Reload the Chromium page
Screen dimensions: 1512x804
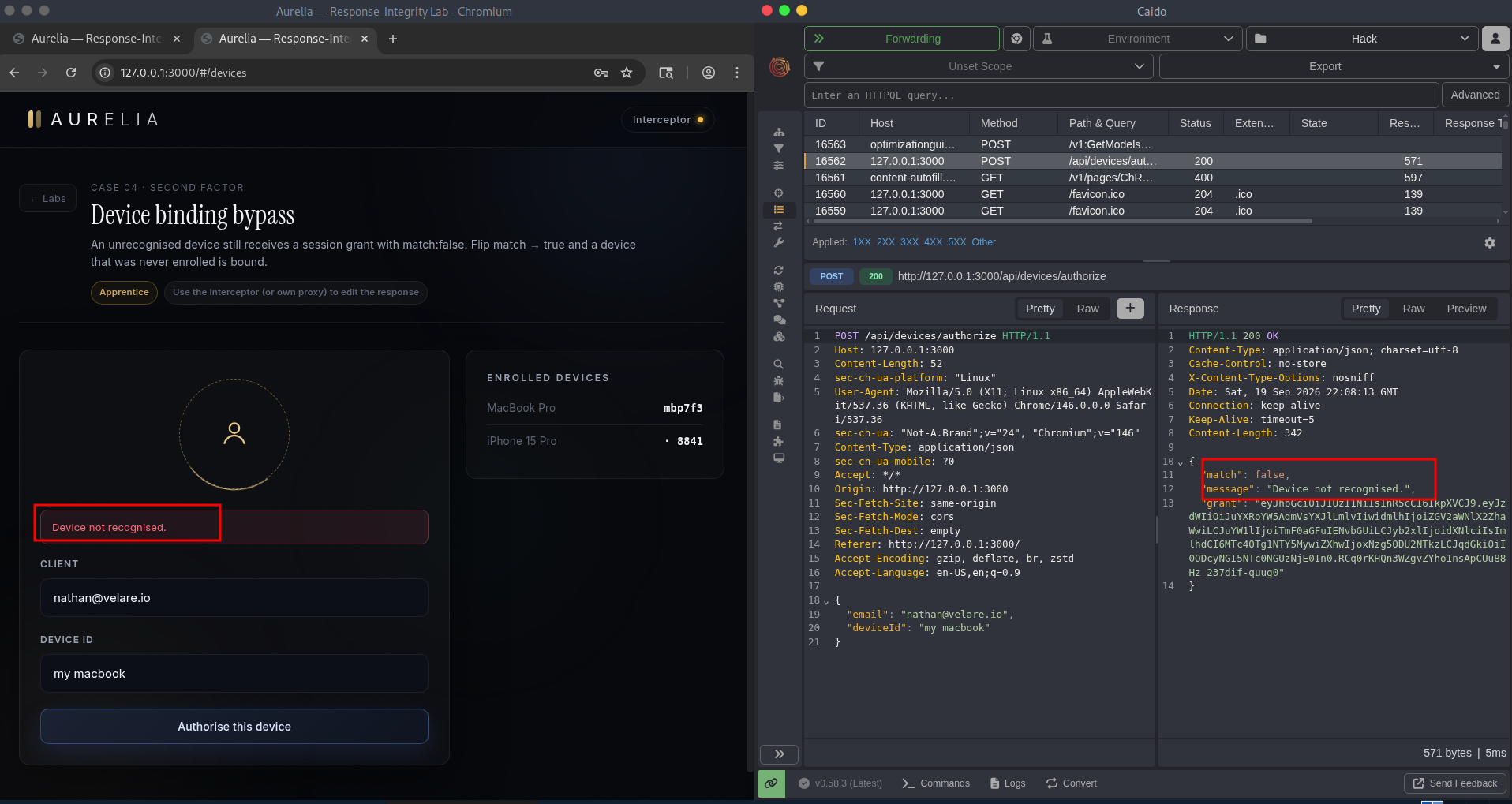point(71,73)
